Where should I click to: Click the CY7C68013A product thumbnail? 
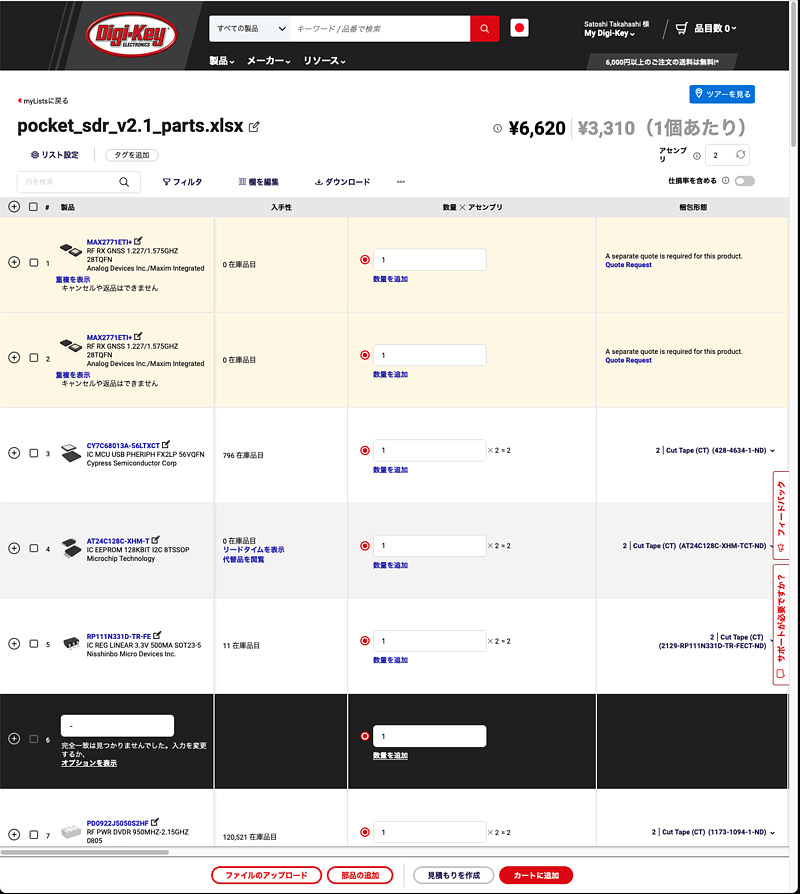pyautogui.click(x=71, y=453)
